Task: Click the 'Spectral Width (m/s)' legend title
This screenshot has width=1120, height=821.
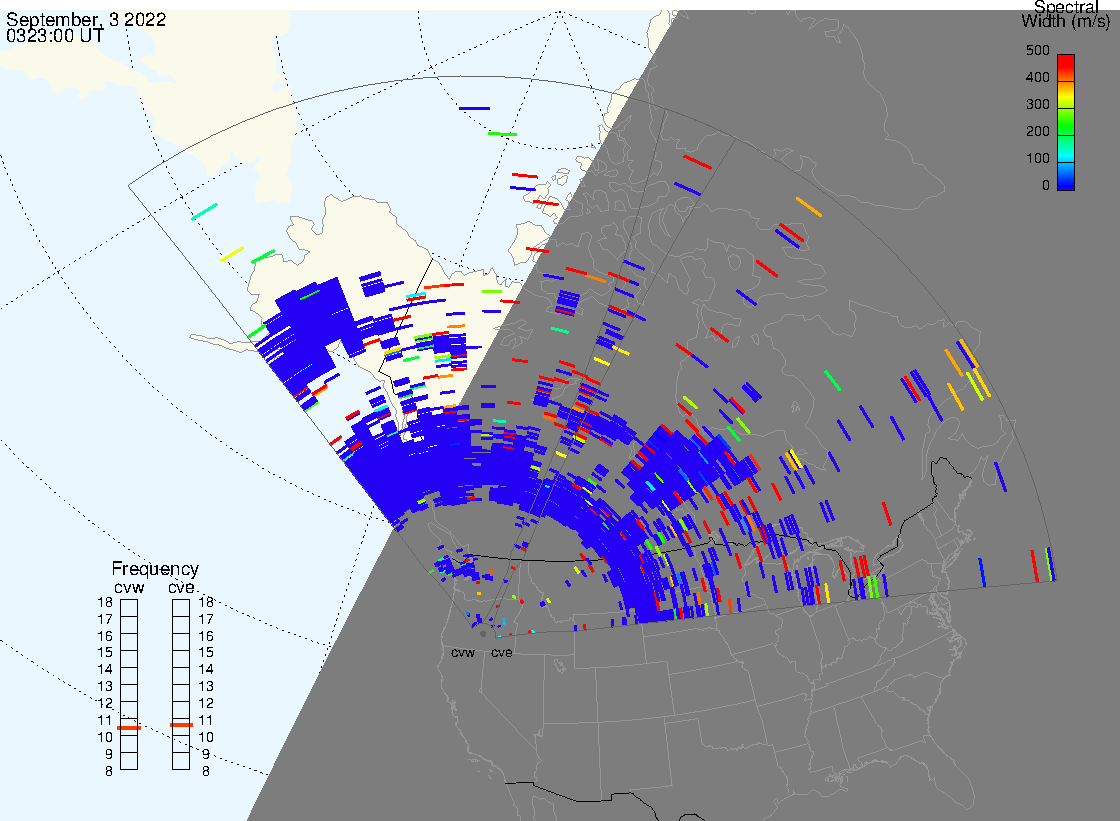Action: pos(1066,14)
